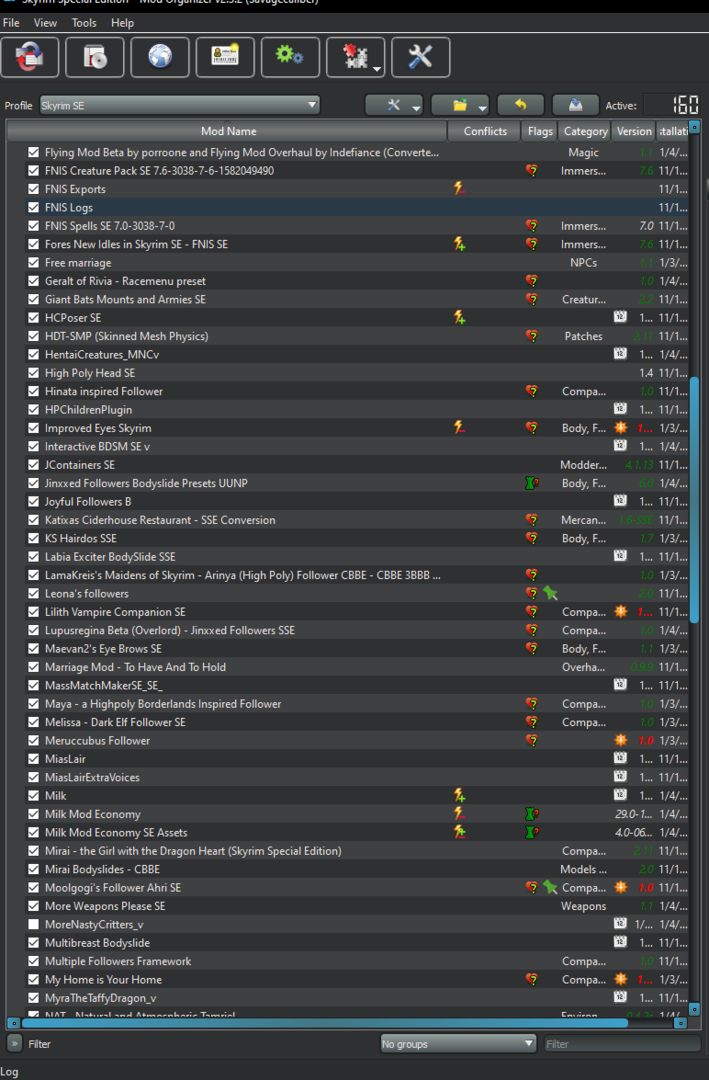This screenshot has width=709, height=1080.
Task: Open the No groups dropdown
Action: (458, 1043)
